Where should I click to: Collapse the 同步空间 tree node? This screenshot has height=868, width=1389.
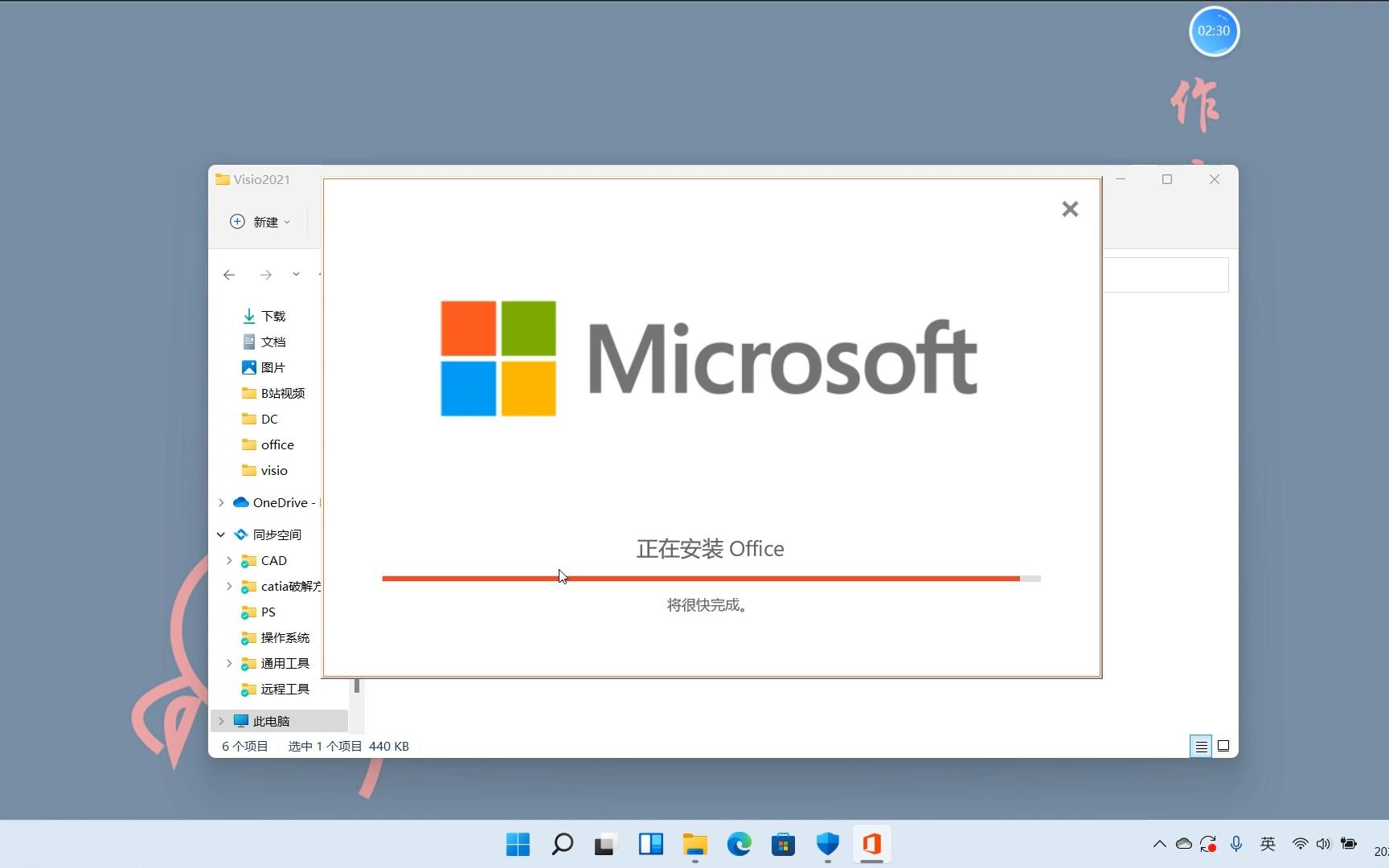221,534
